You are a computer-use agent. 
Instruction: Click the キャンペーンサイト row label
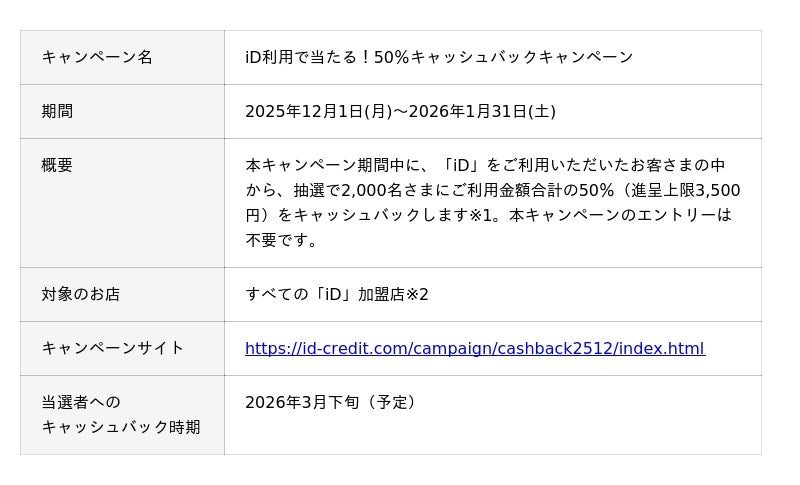(113, 348)
